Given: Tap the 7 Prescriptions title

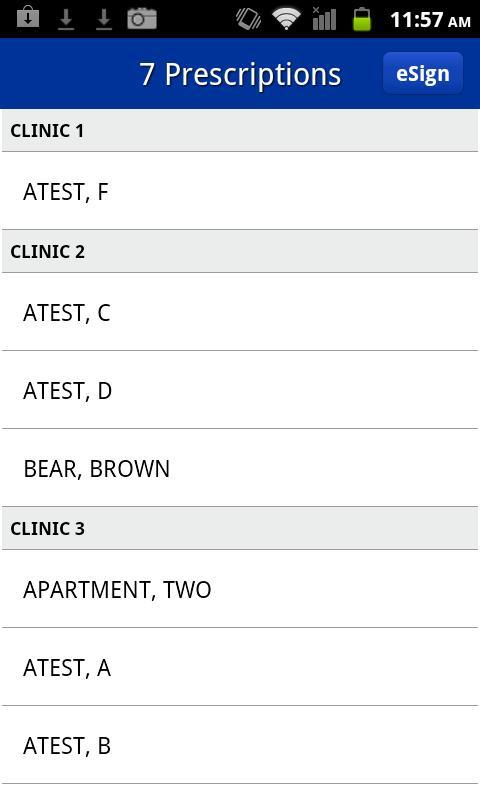Looking at the screenshot, I should (240, 74).
